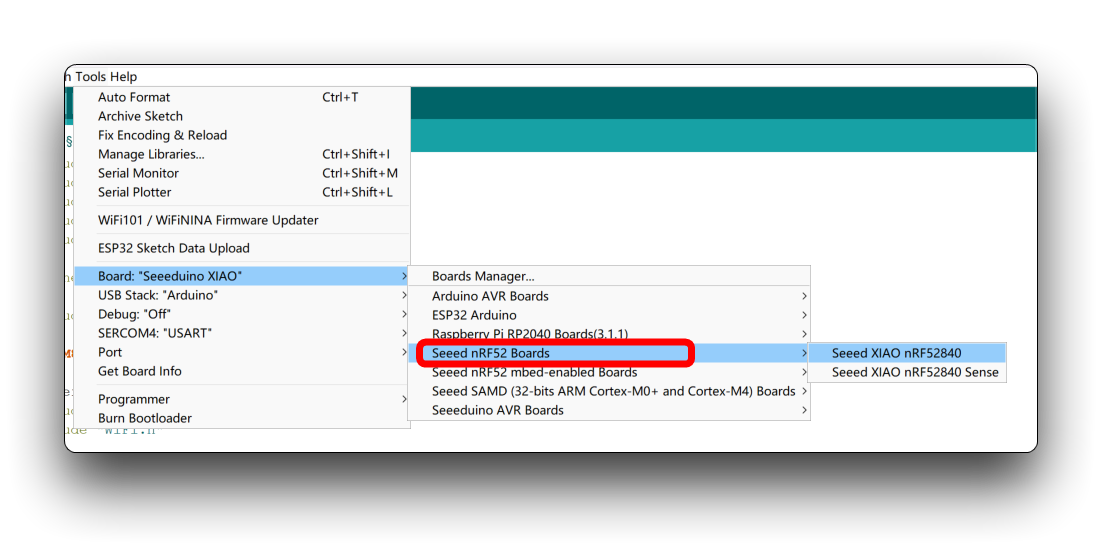Screen dimensions: 1102x549
Task: Open Manage Libraries...
Action: [242, 154]
